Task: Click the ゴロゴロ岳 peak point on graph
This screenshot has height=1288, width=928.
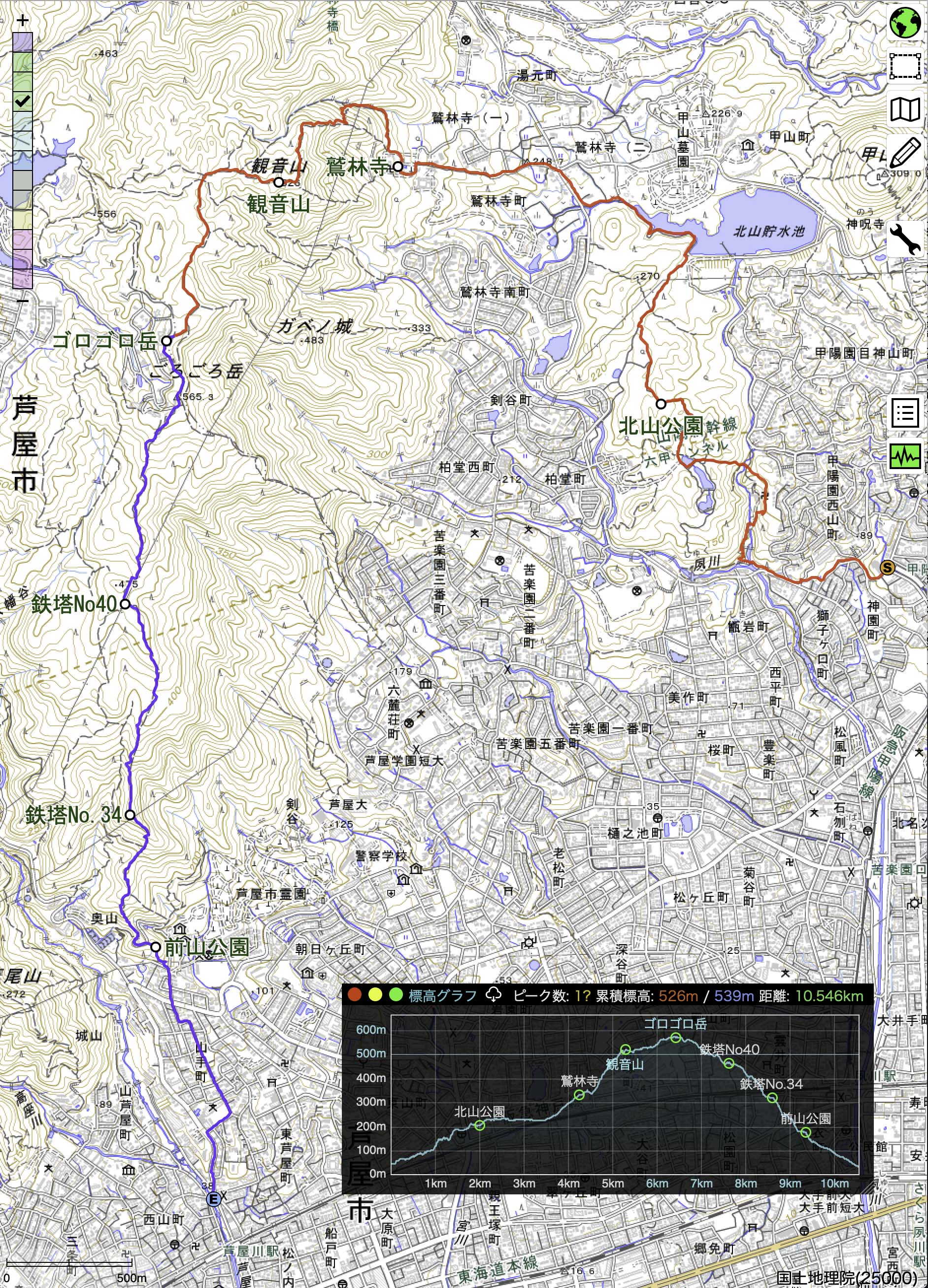Action: click(x=676, y=1038)
